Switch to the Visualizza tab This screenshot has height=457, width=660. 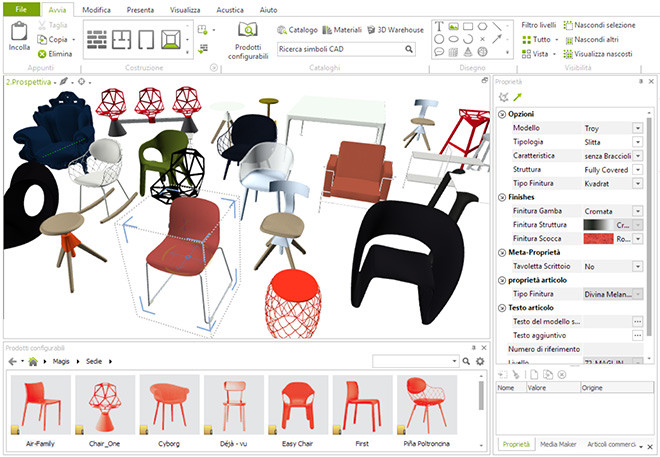185,10
